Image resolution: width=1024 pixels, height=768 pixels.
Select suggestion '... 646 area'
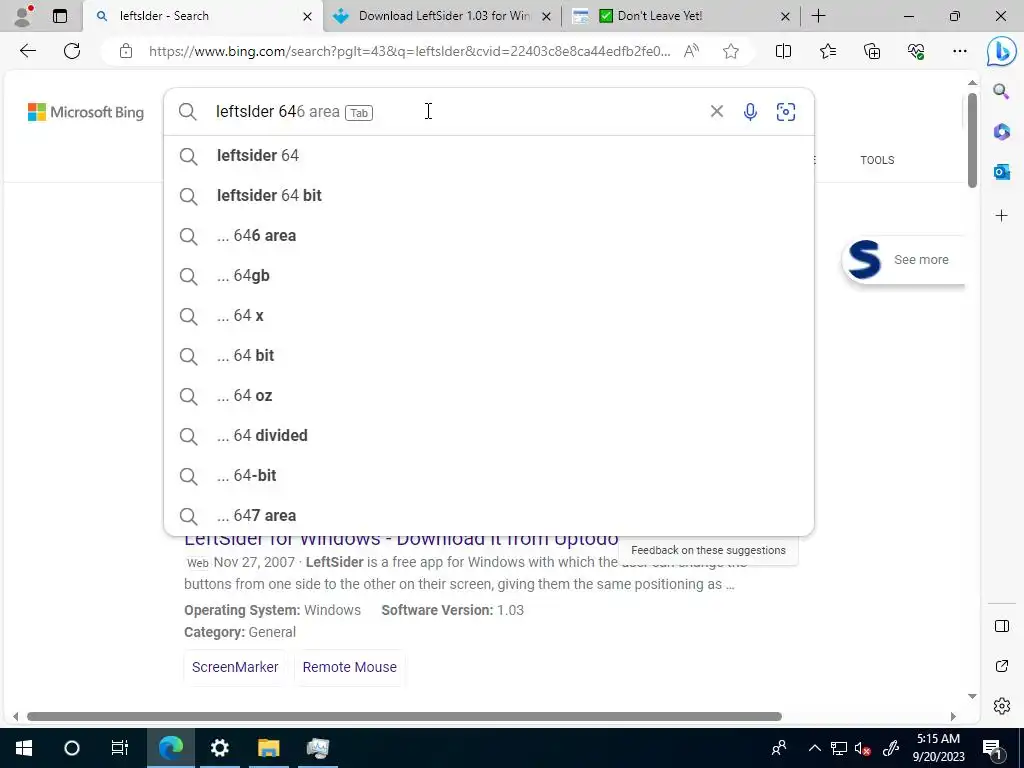tap(488, 235)
